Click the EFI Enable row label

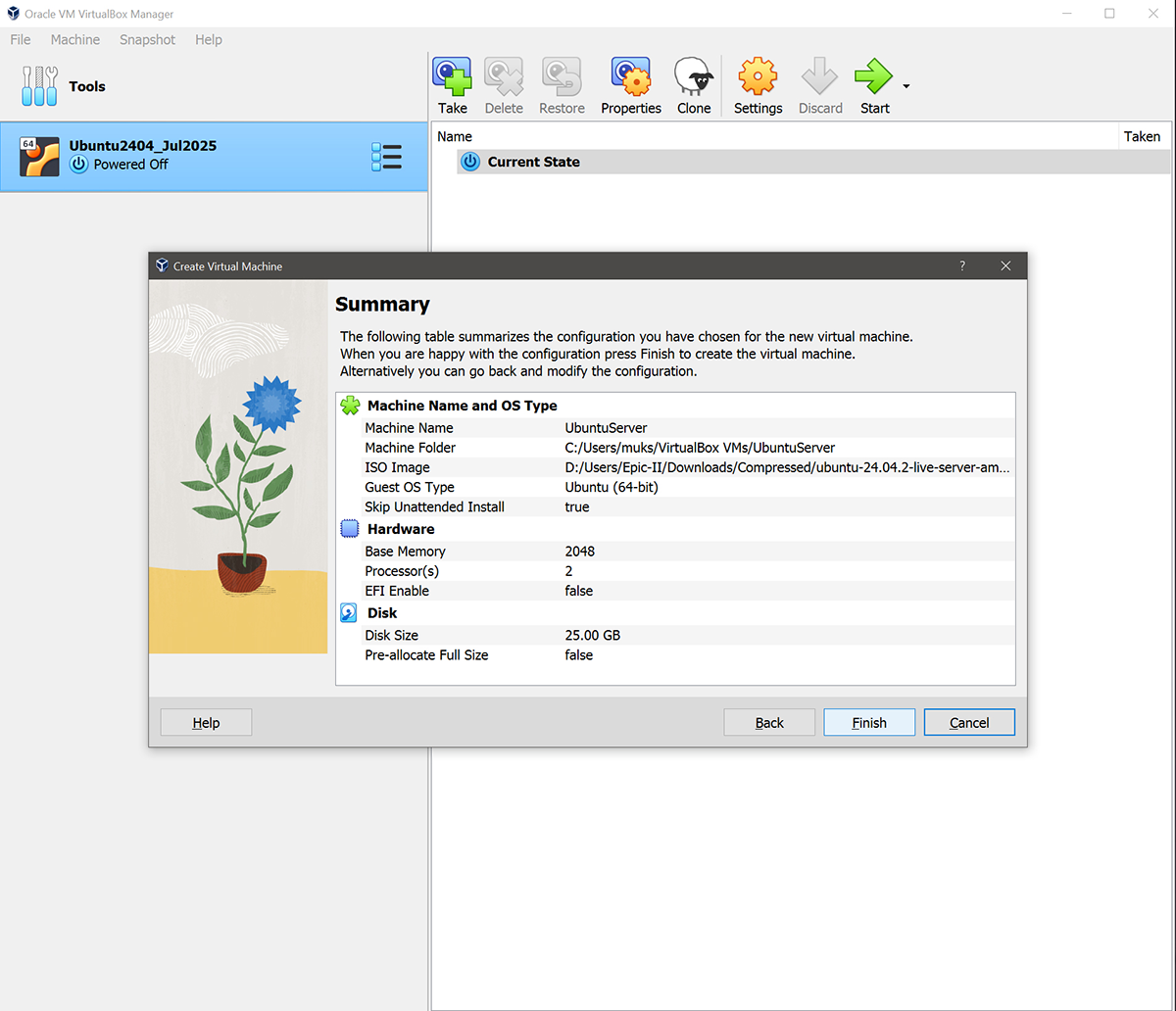(397, 591)
